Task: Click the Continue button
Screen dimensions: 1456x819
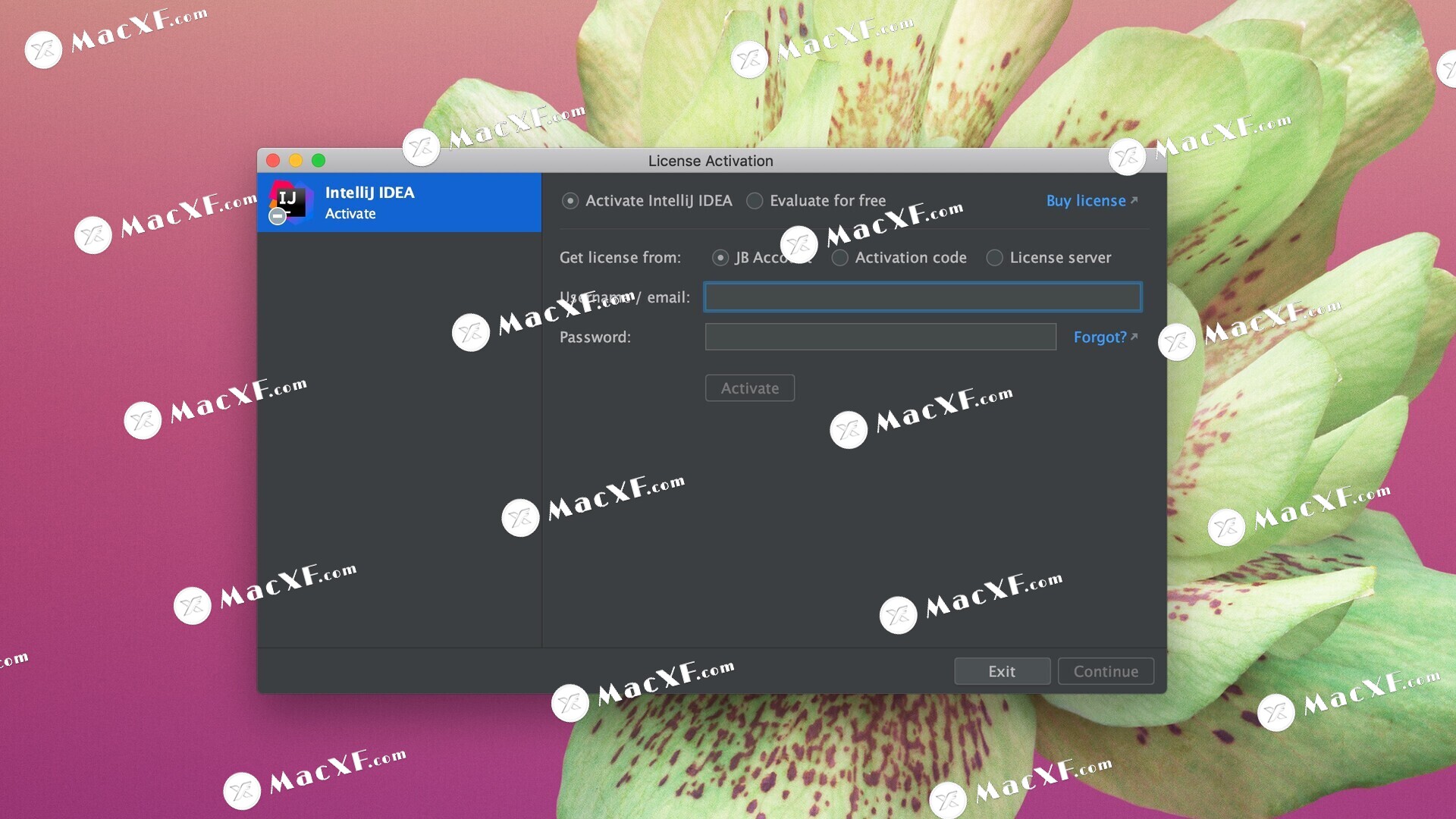Action: pyautogui.click(x=1106, y=671)
